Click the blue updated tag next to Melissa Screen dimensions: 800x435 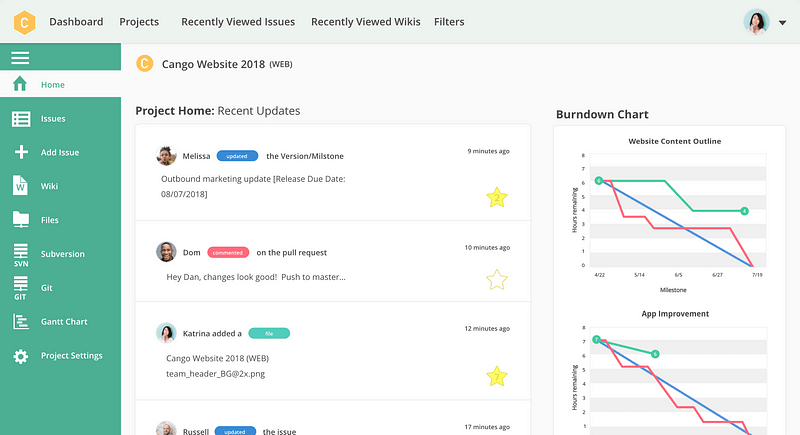237,156
